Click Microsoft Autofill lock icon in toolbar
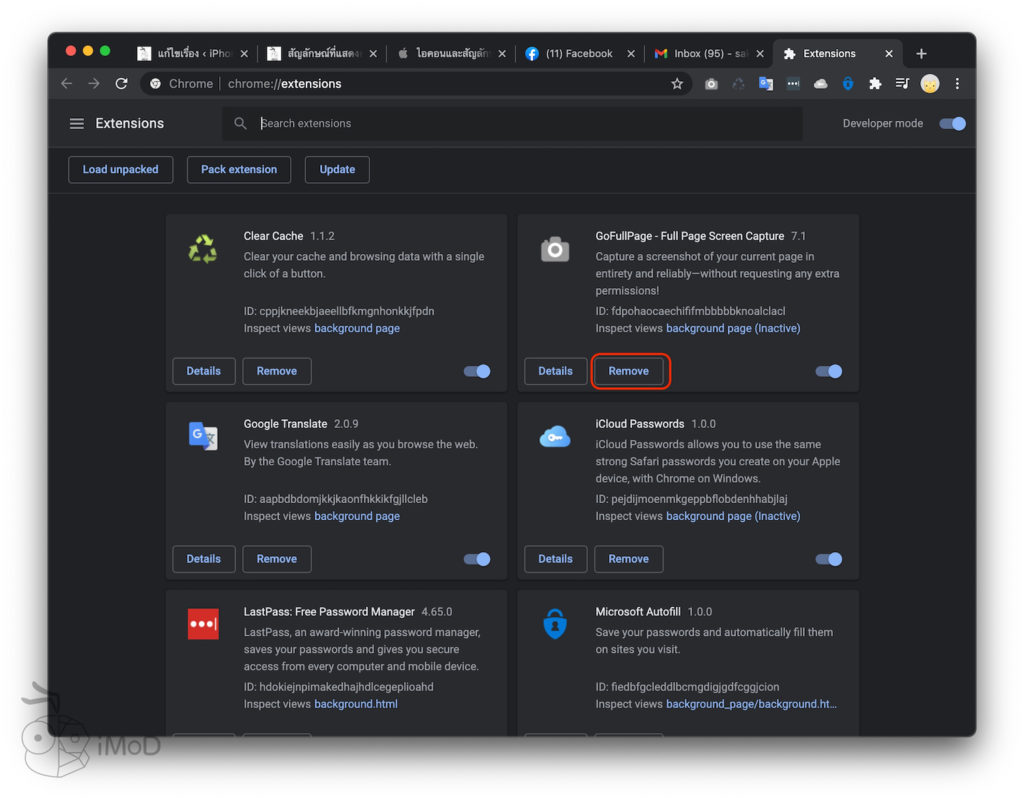1024x800 pixels. pyautogui.click(x=848, y=84)
